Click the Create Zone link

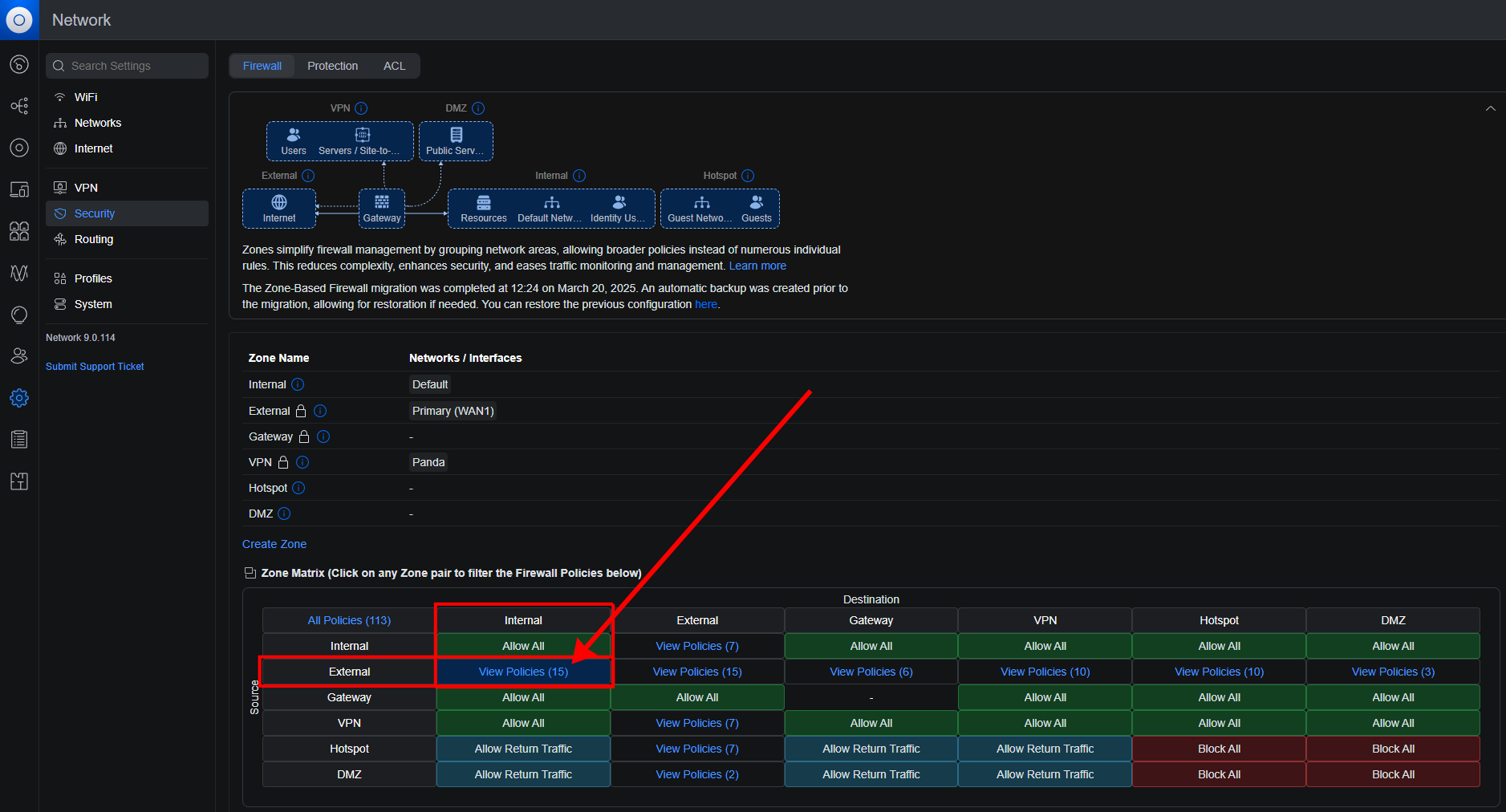[x=274, y=544]
